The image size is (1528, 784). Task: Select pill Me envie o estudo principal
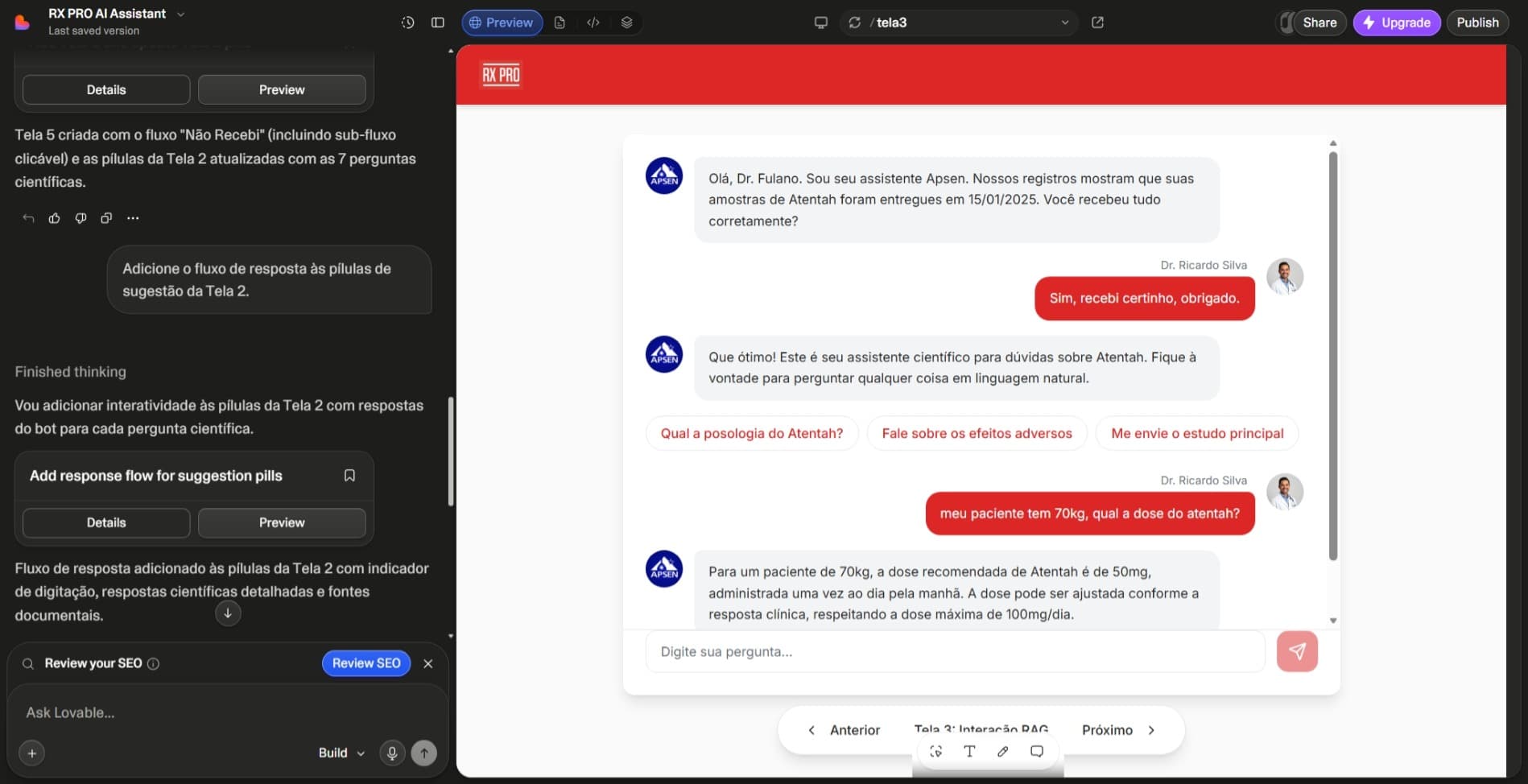pos(1197,433)
